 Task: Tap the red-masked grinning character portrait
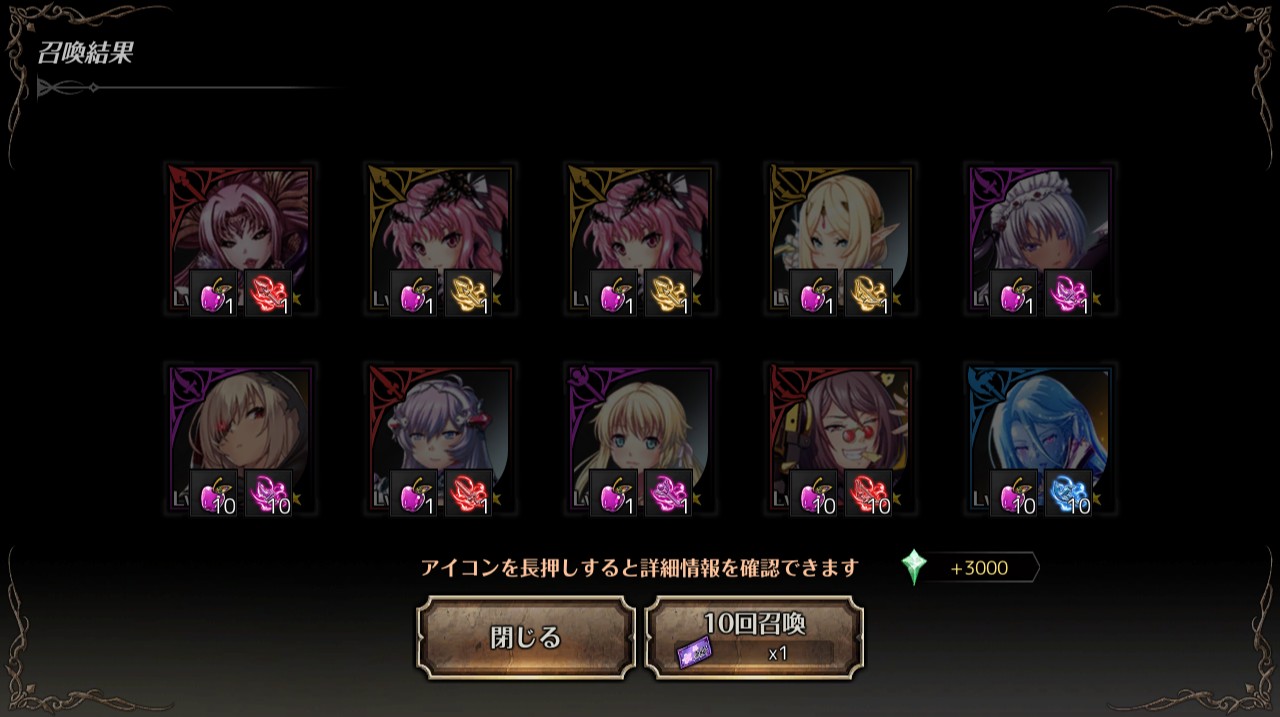click(x=841, y=440)
